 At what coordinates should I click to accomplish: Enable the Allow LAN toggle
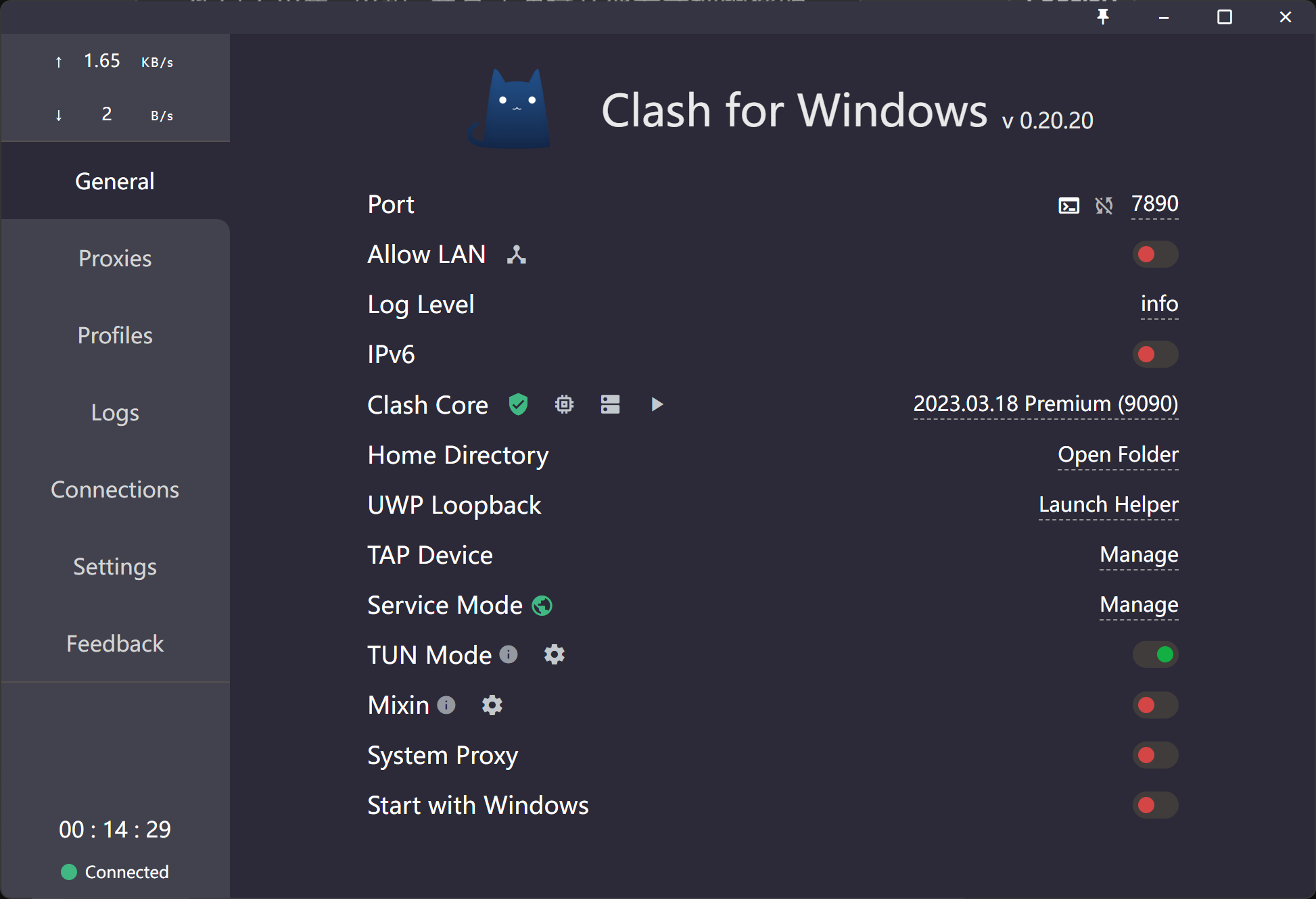pyautogui.click(x=1155, y=255)
